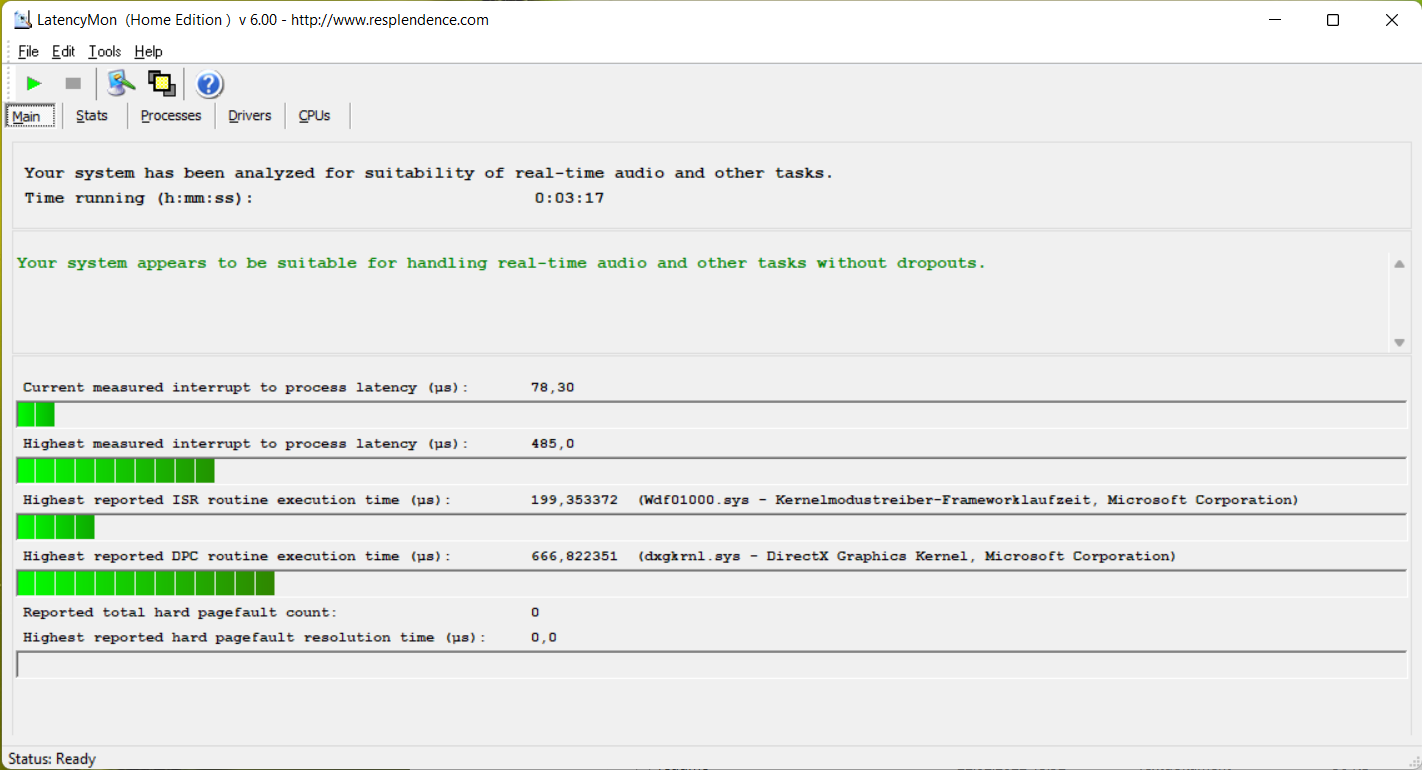Open the Edit menu
Screen dimensions: 1422x770
63,52
